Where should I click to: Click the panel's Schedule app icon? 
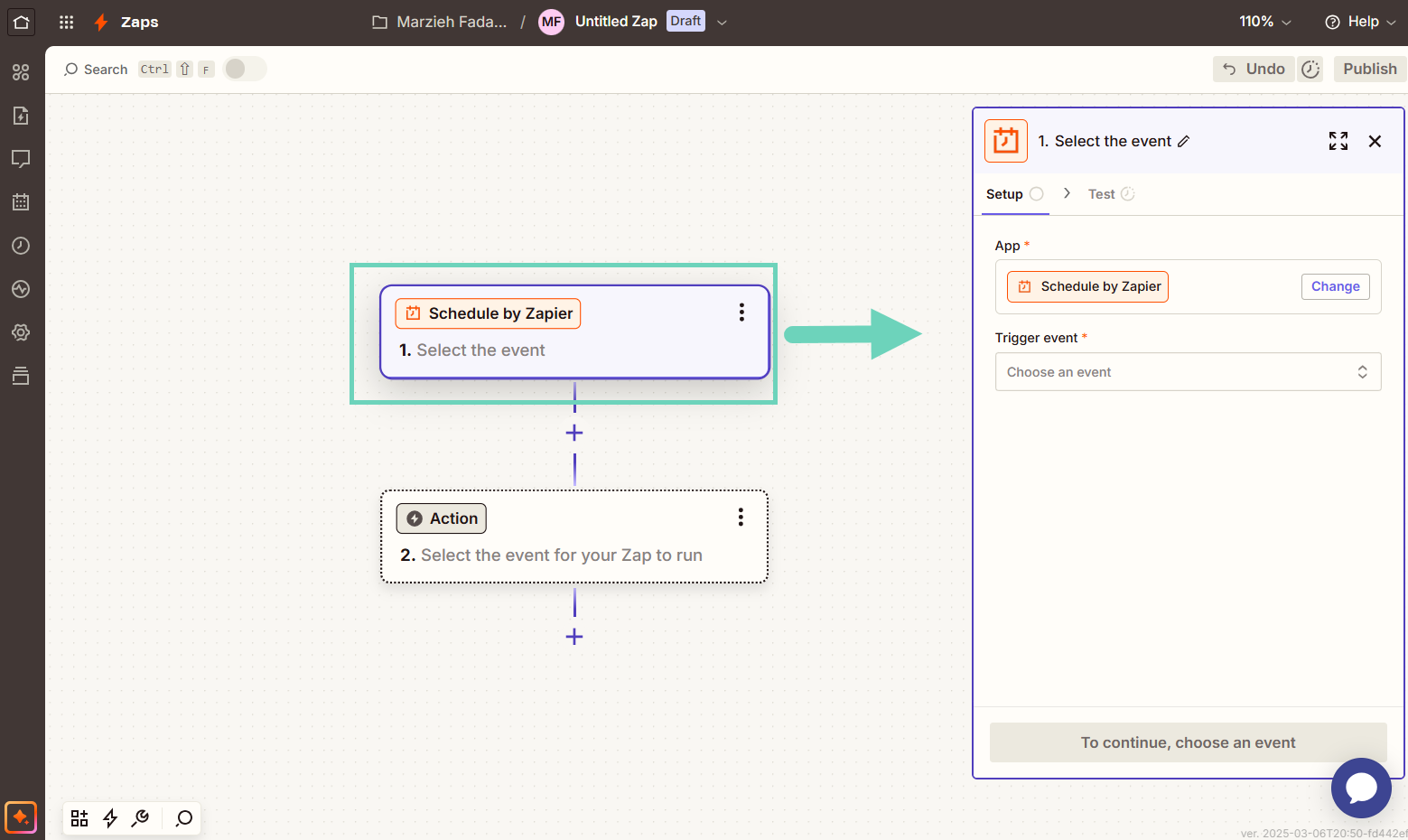[x=1006, y=141]
